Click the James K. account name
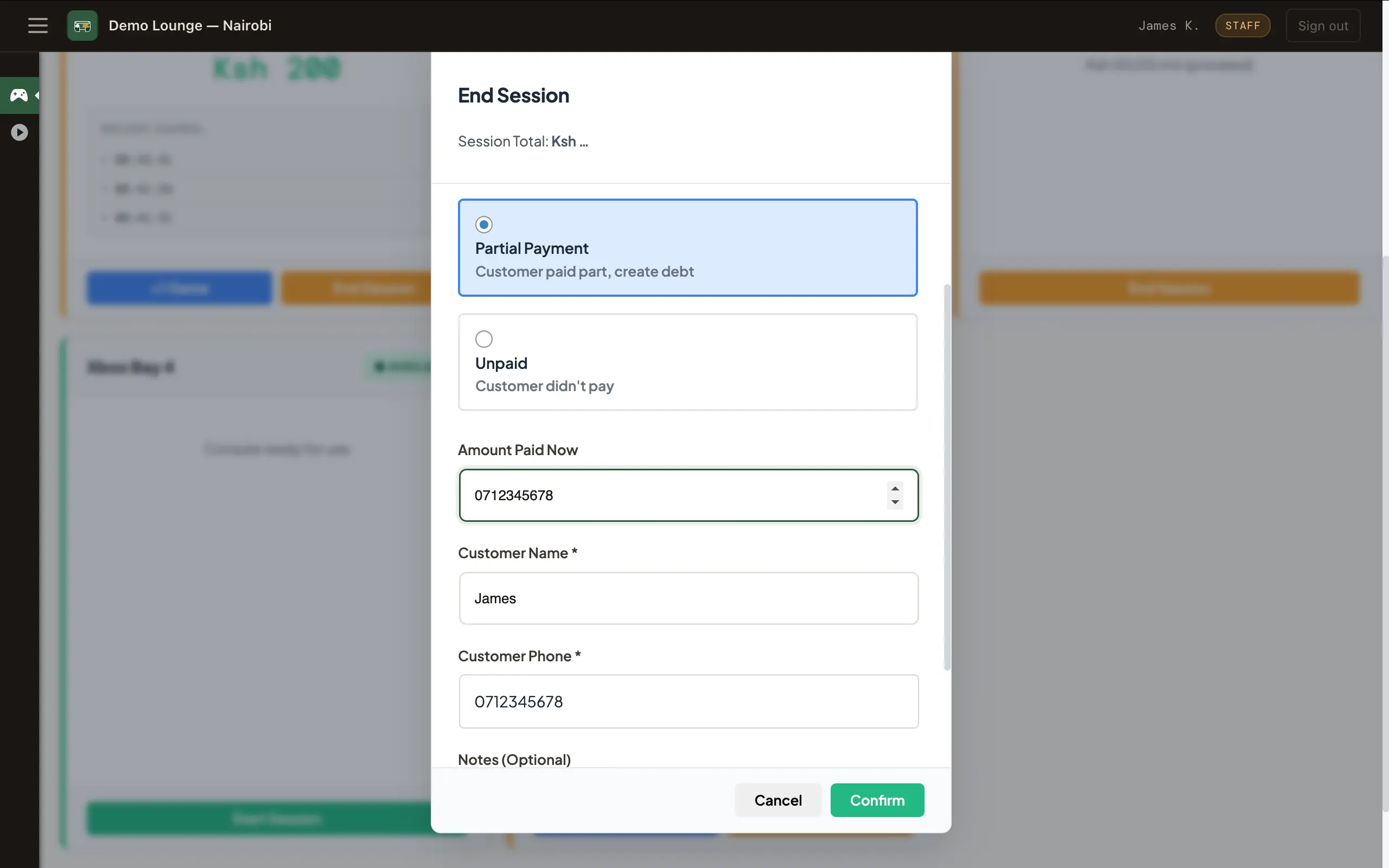 click(1168, 25)
